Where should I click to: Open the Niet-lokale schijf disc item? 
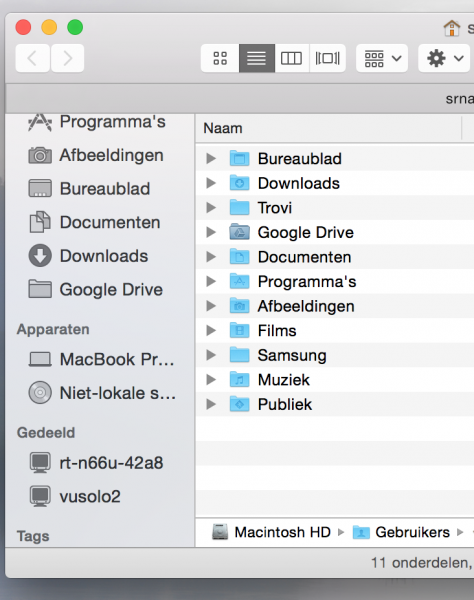[102, 393]
